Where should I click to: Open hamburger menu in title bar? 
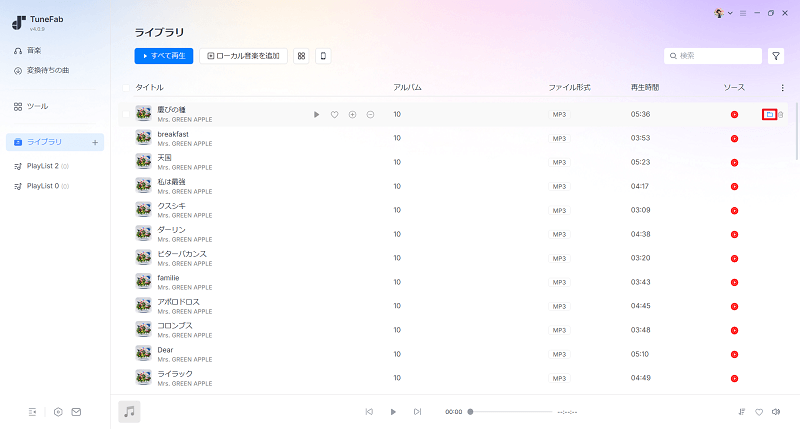(743, 13)
